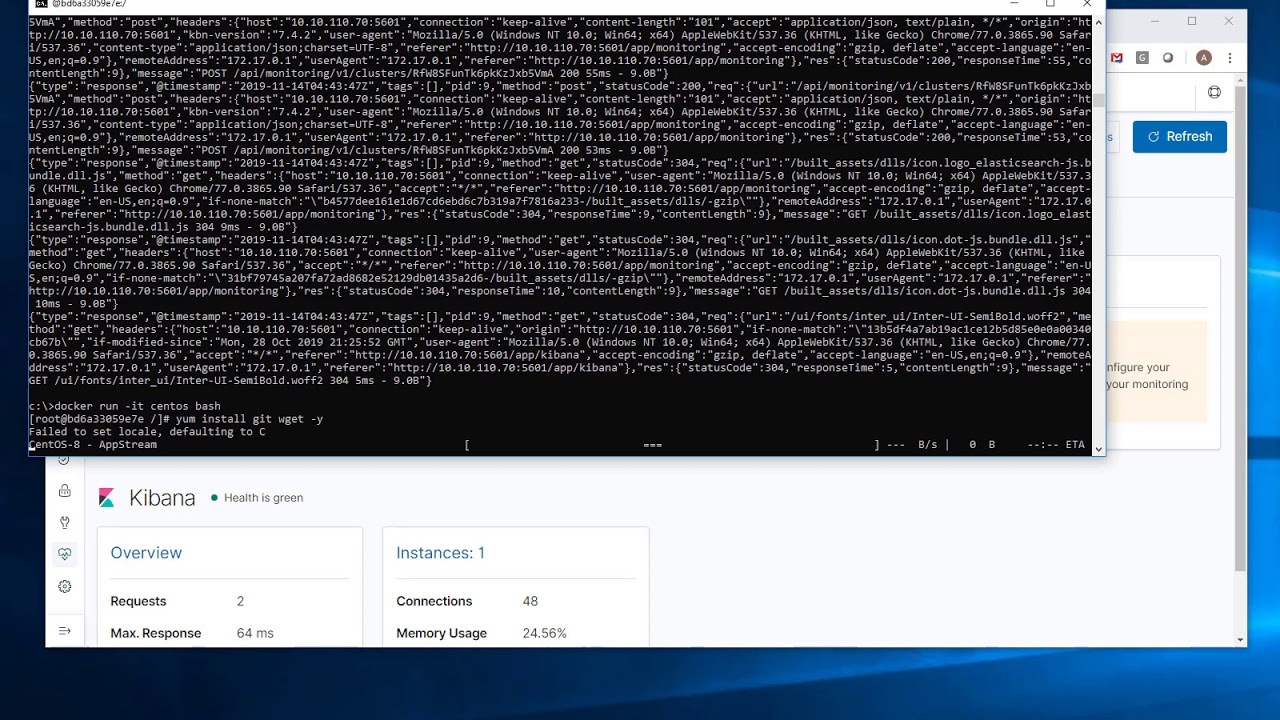This screenshot has width=1280, height=720.
Task: Click the Memory Usage label
Action: 441,633
